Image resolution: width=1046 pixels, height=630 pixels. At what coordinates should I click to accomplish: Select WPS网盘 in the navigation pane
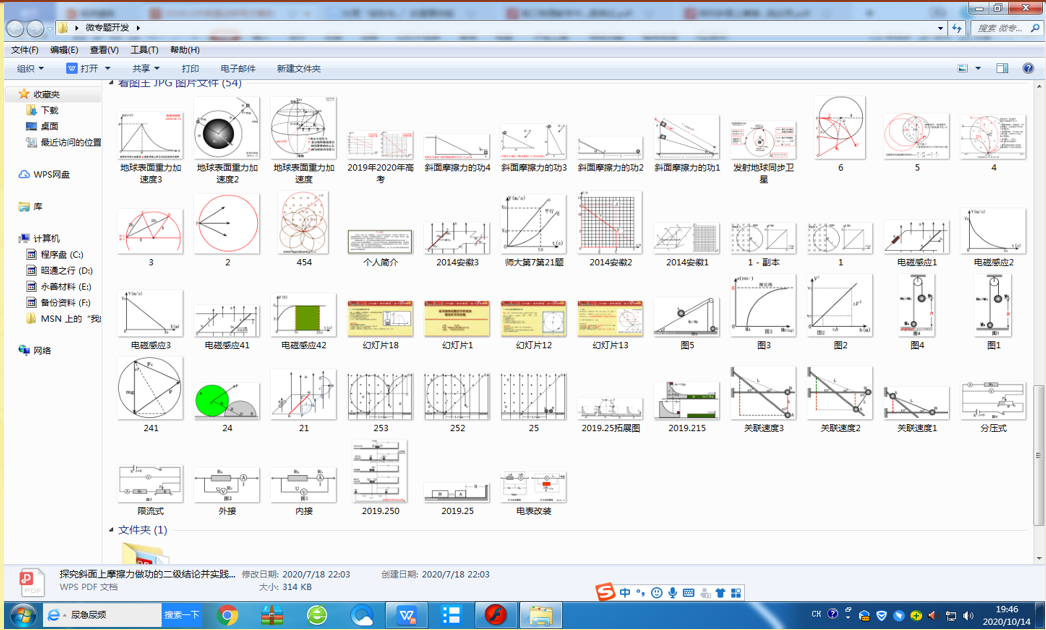[x=51, y=175]
